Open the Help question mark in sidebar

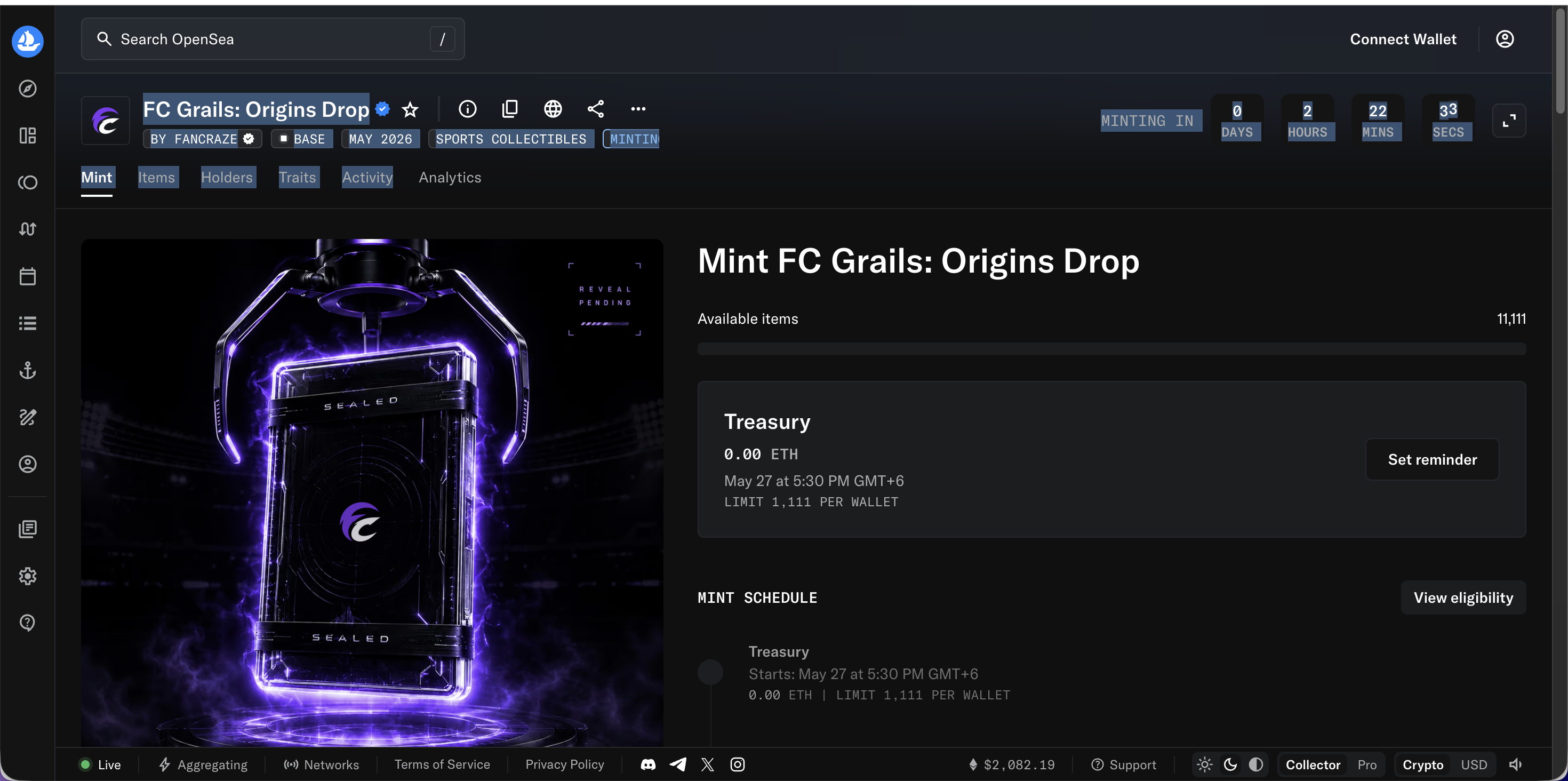pyautogui.click(x=27, y=623)
